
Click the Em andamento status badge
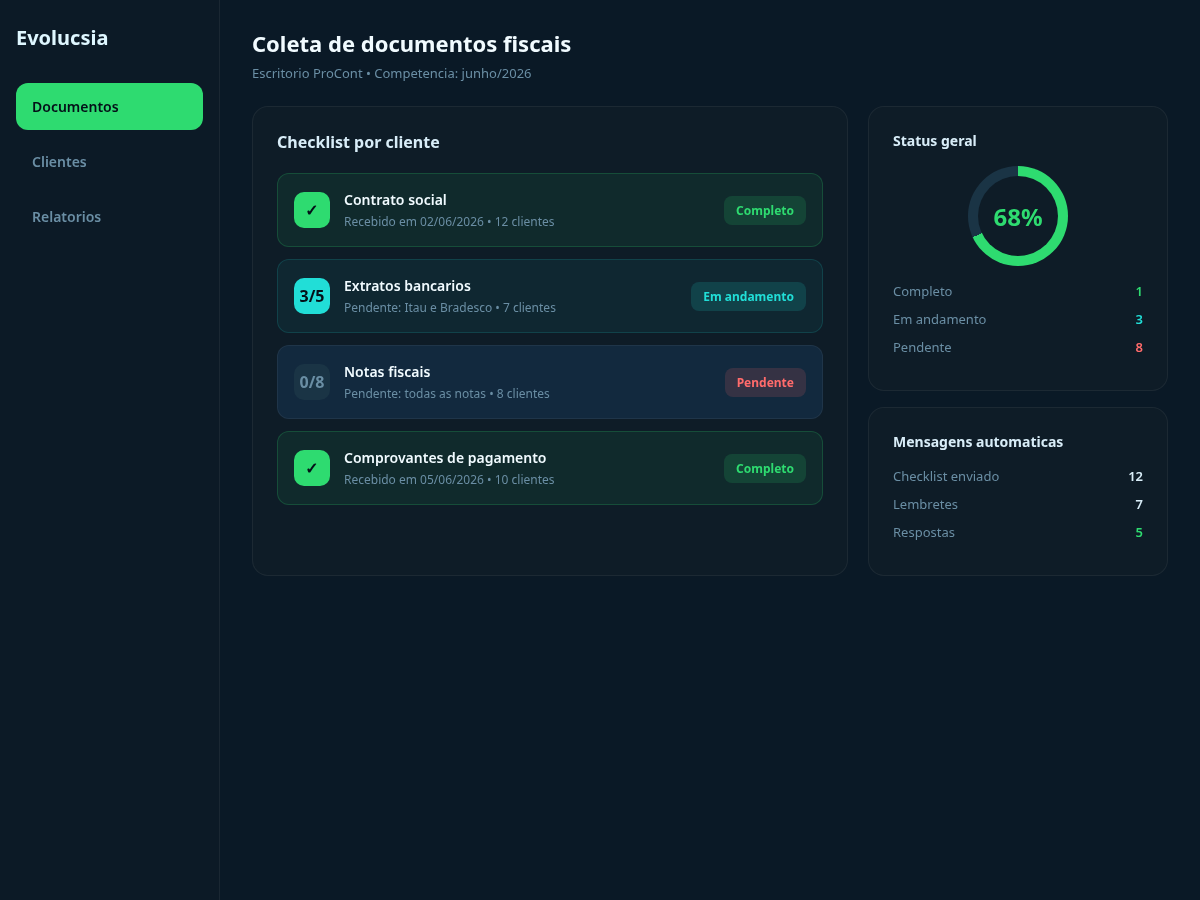click(748, 297)
